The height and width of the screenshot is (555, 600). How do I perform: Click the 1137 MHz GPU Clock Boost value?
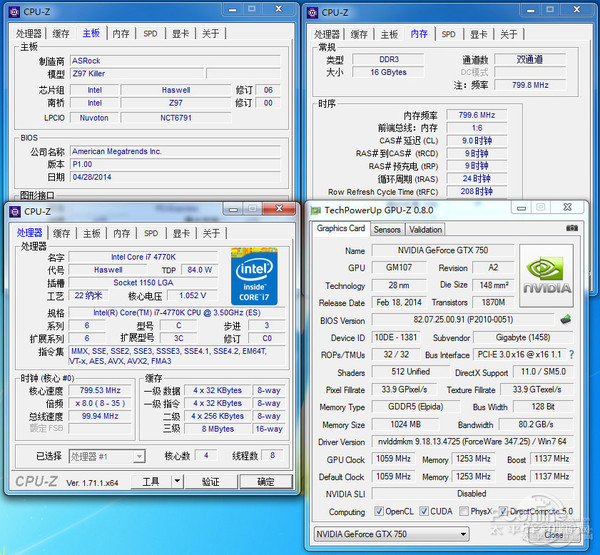[552, 459]
